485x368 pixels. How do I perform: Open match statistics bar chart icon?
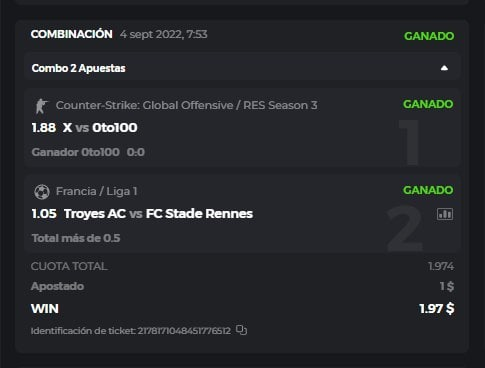445,214
